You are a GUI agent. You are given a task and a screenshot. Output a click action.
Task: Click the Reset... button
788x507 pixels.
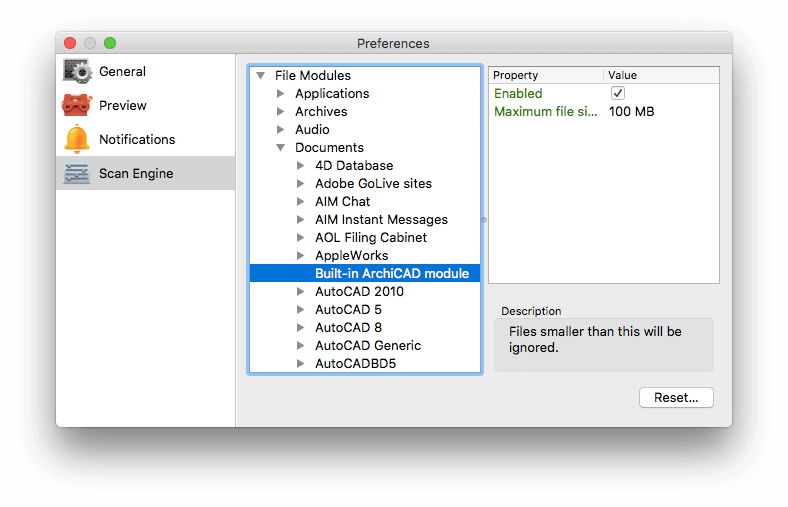(x=676, y=397)
